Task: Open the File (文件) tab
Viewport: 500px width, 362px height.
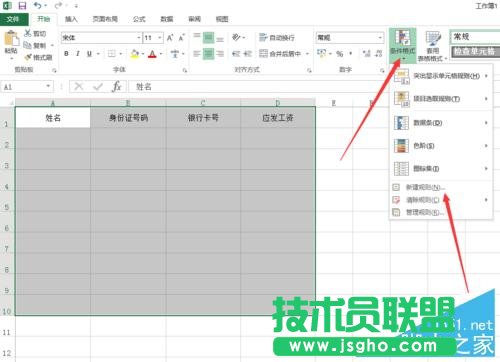Action: tap(13, 19)
